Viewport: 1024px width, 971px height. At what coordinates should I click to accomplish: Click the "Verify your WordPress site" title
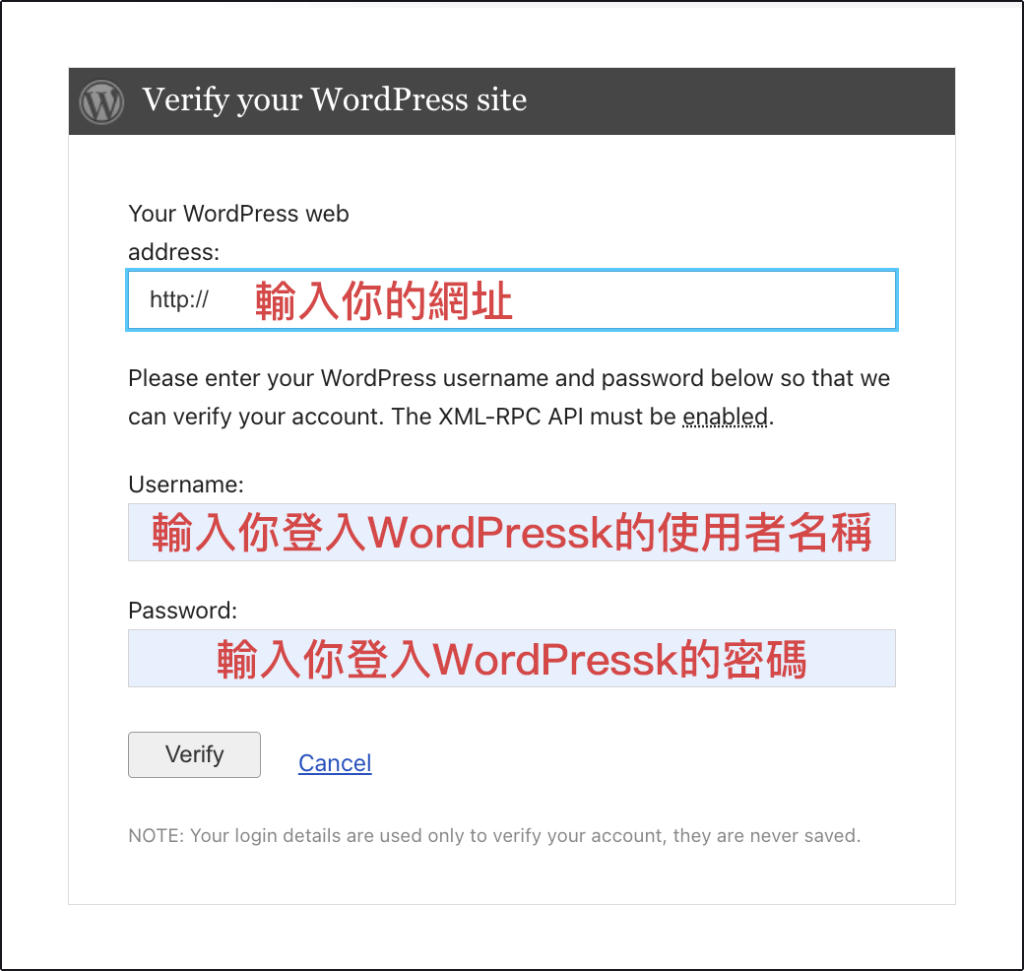[334, 100]
